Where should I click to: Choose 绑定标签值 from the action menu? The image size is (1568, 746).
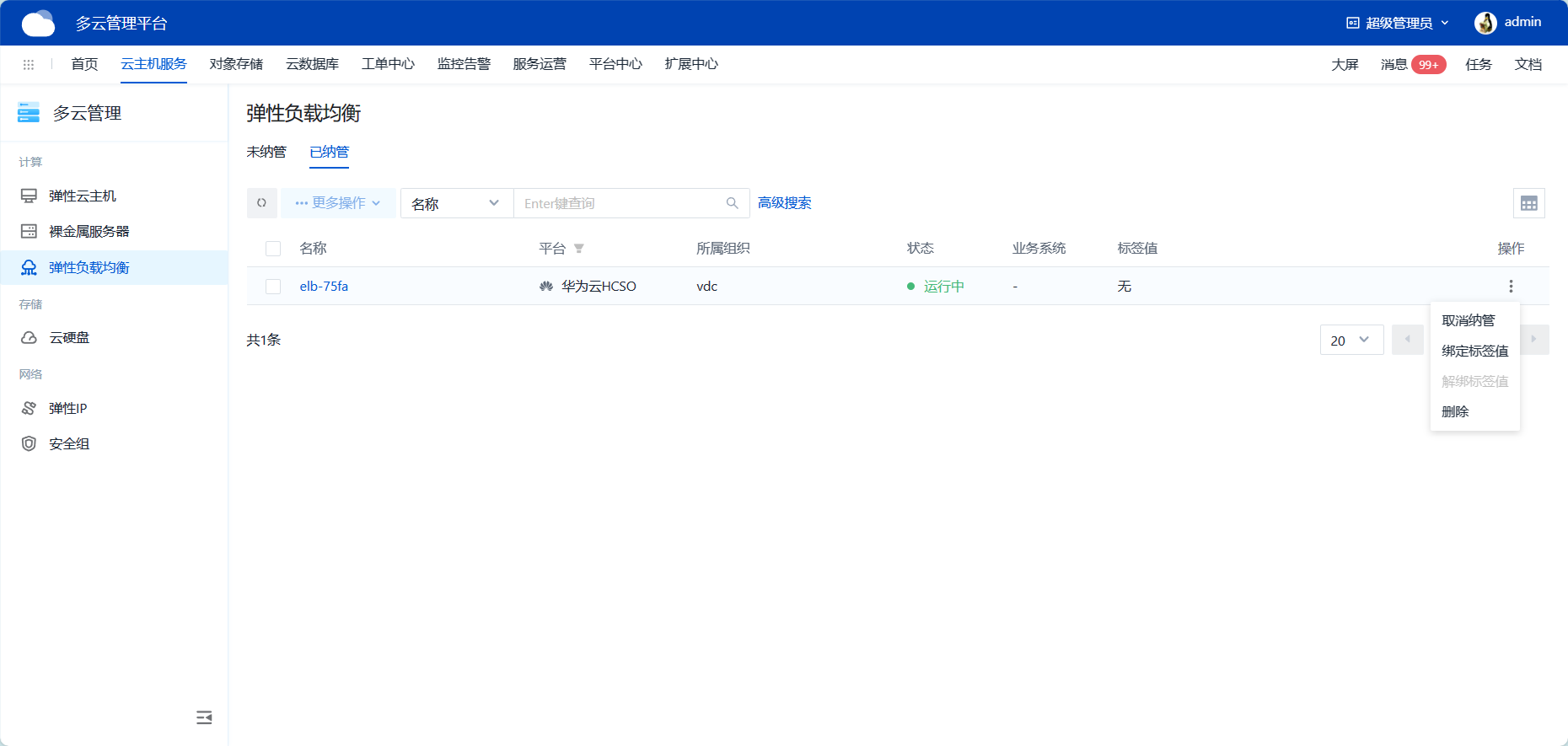[x=1475, y=351]
